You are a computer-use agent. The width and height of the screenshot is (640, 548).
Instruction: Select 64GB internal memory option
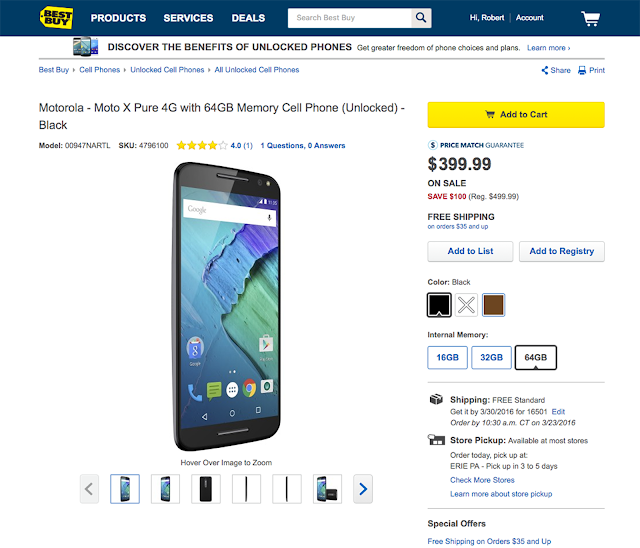coord(535,357)
